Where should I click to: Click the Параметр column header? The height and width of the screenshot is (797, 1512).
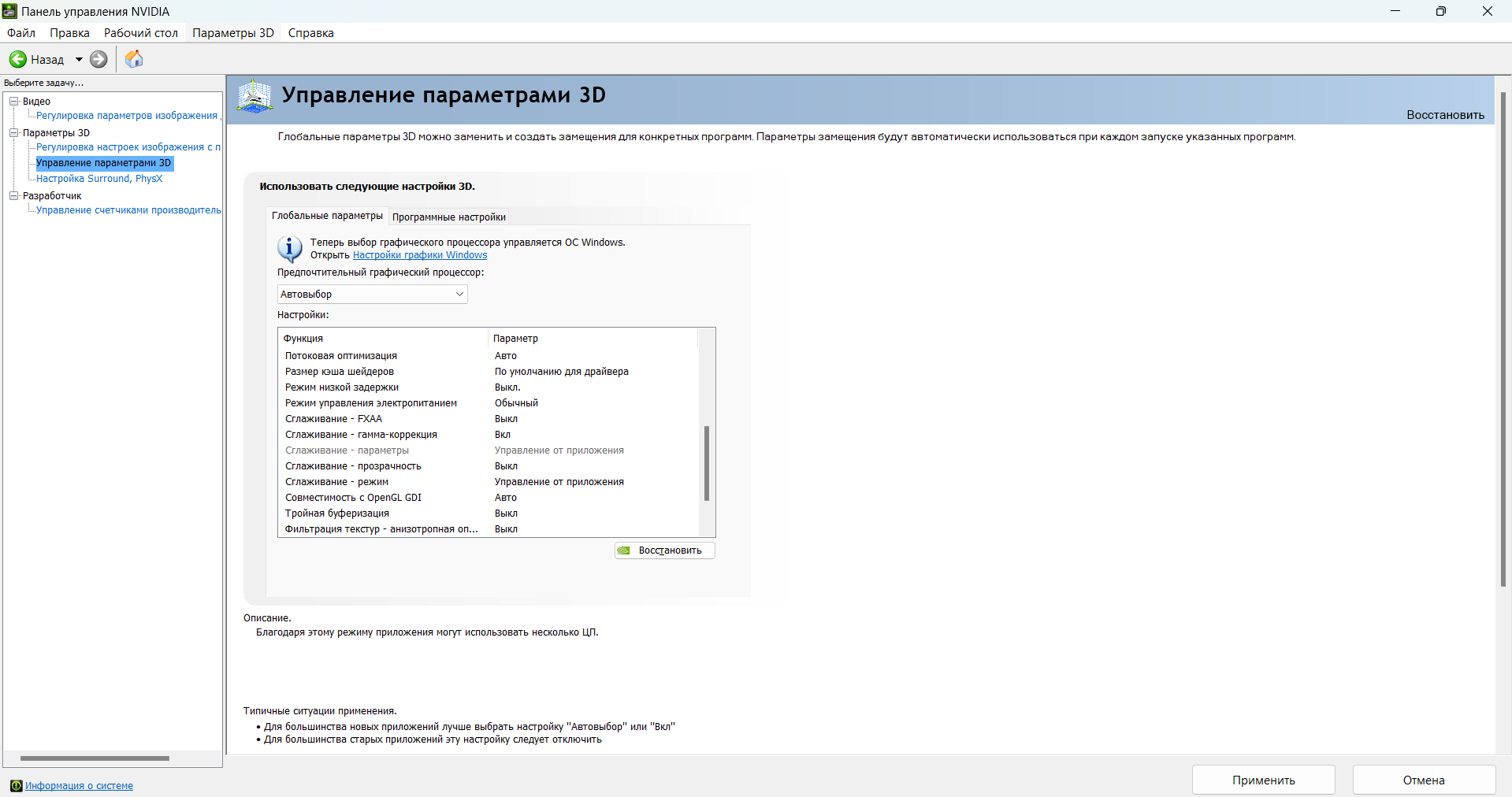(x=593, y=339)
